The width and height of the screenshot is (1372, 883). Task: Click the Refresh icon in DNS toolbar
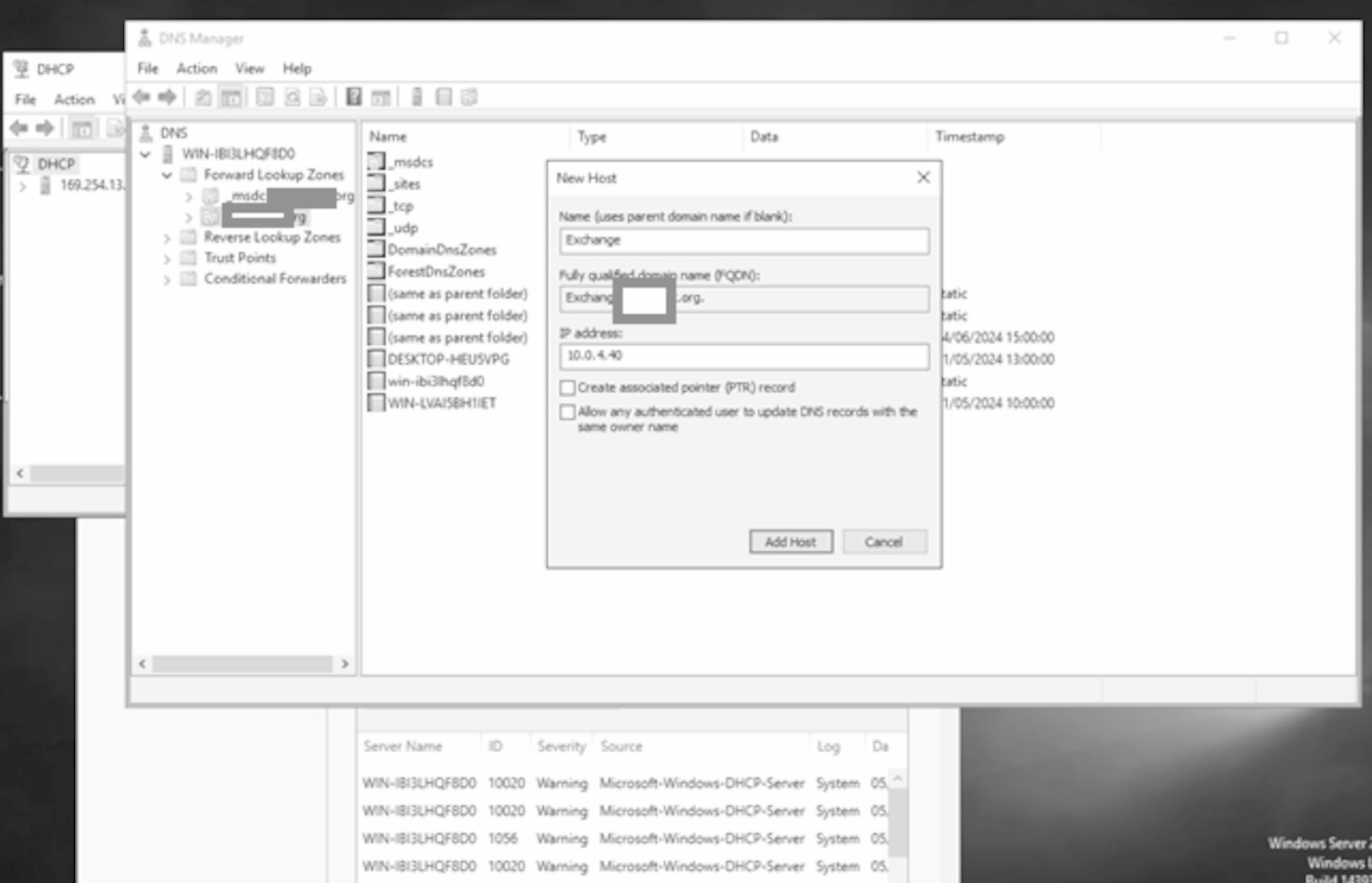292,97
